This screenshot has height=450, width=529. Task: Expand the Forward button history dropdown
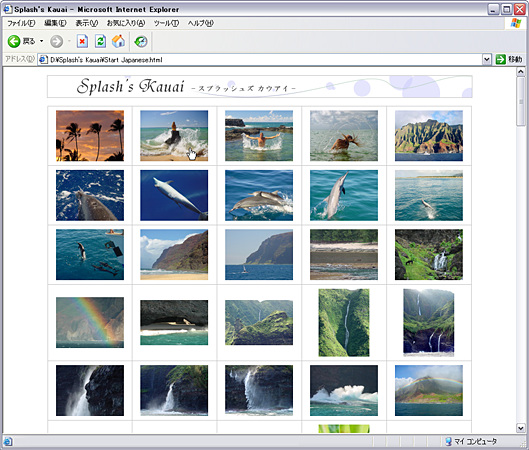coord(69,41)
